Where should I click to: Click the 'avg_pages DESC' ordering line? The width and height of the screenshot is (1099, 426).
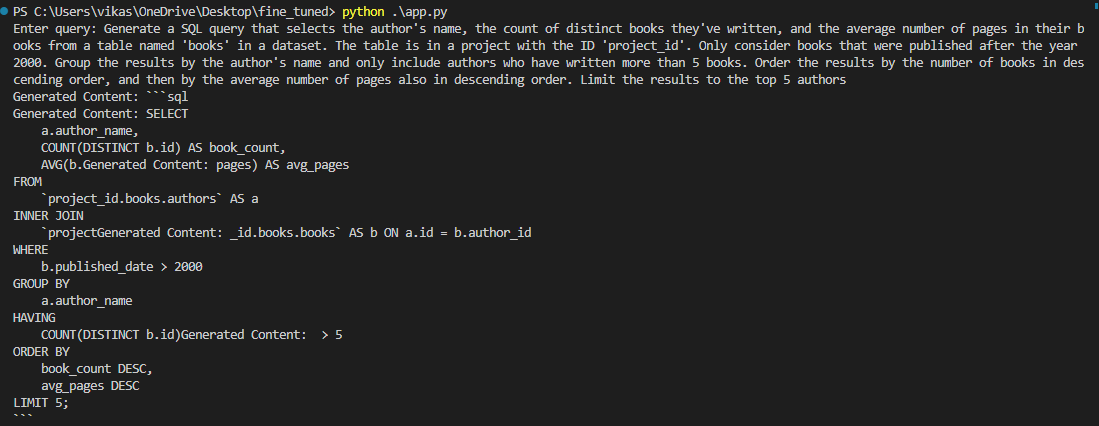(90, 385)
